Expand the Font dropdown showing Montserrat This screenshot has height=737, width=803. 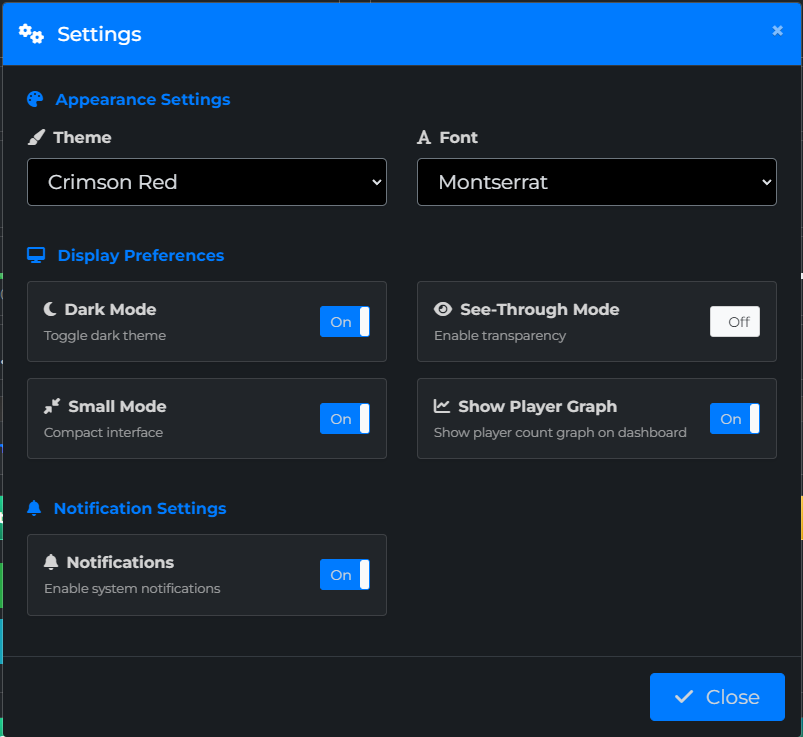596,182
